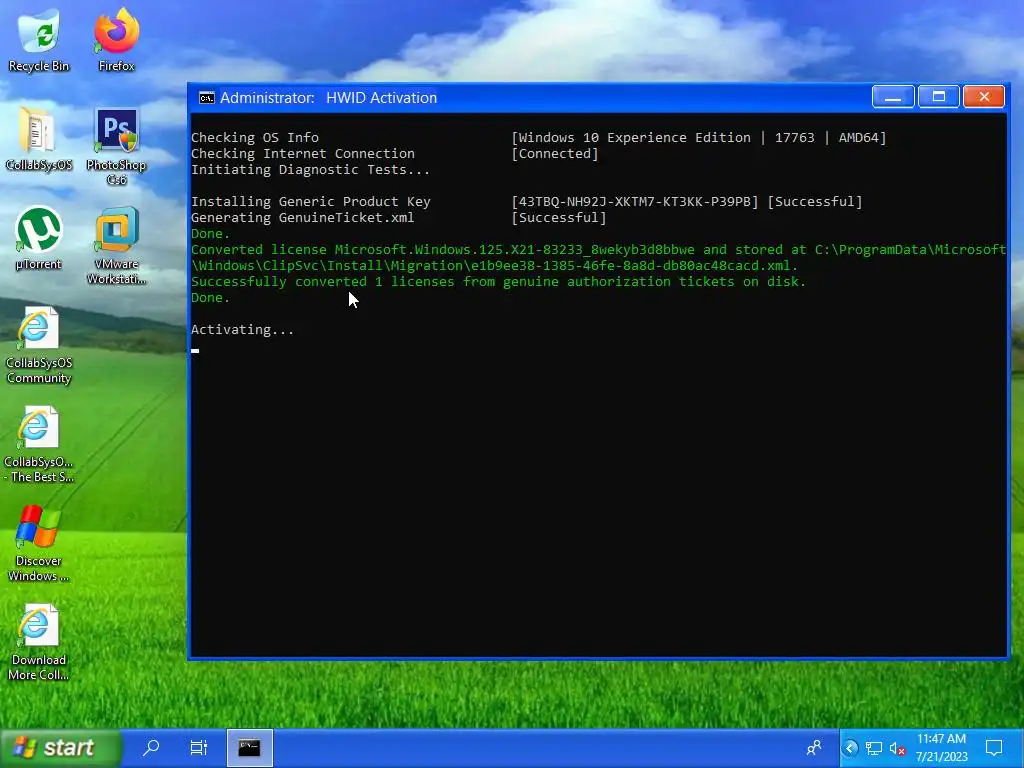Open taskbar search magnifier icon
This screenshot has width=1024, height=768.
151,748
